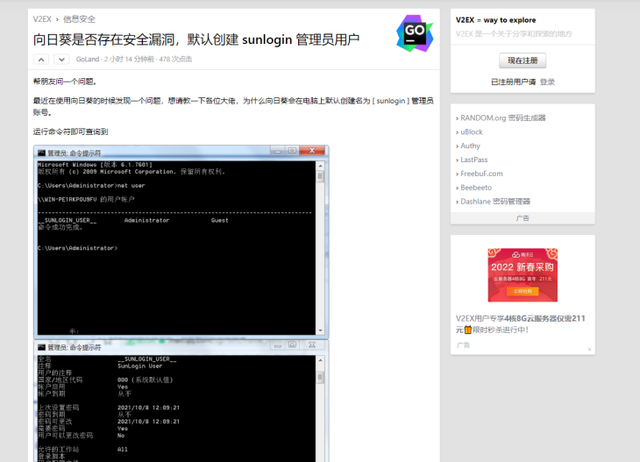Open the Authy link
640x462 pixels.
click(470, 146)
